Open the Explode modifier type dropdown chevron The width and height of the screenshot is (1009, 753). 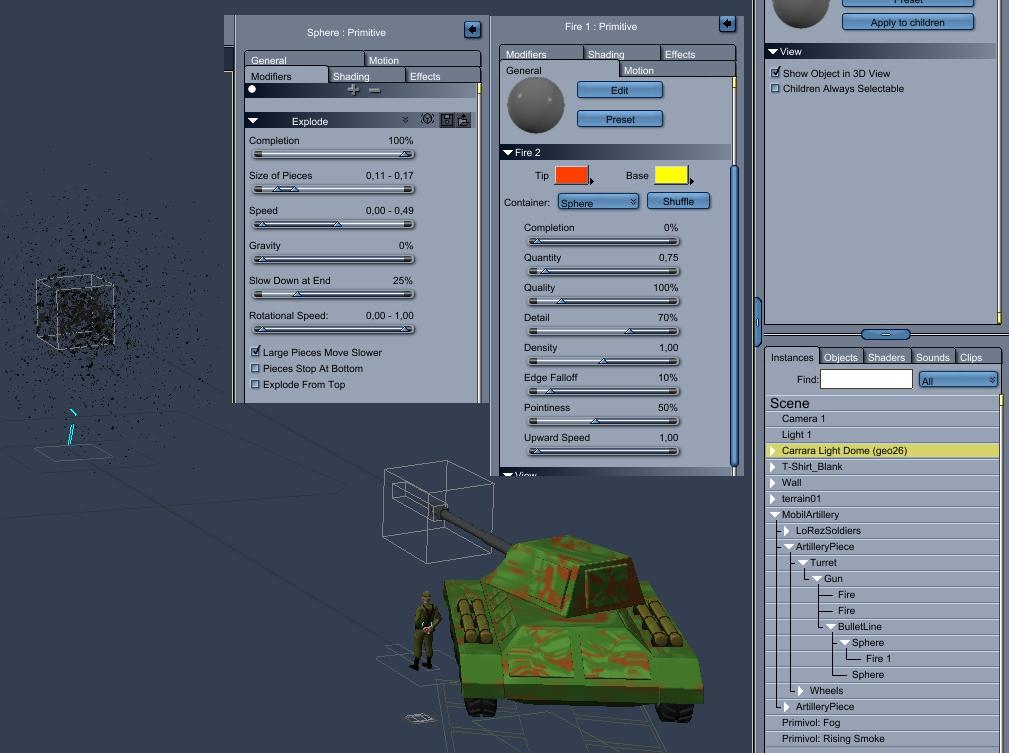pos(405,120)
